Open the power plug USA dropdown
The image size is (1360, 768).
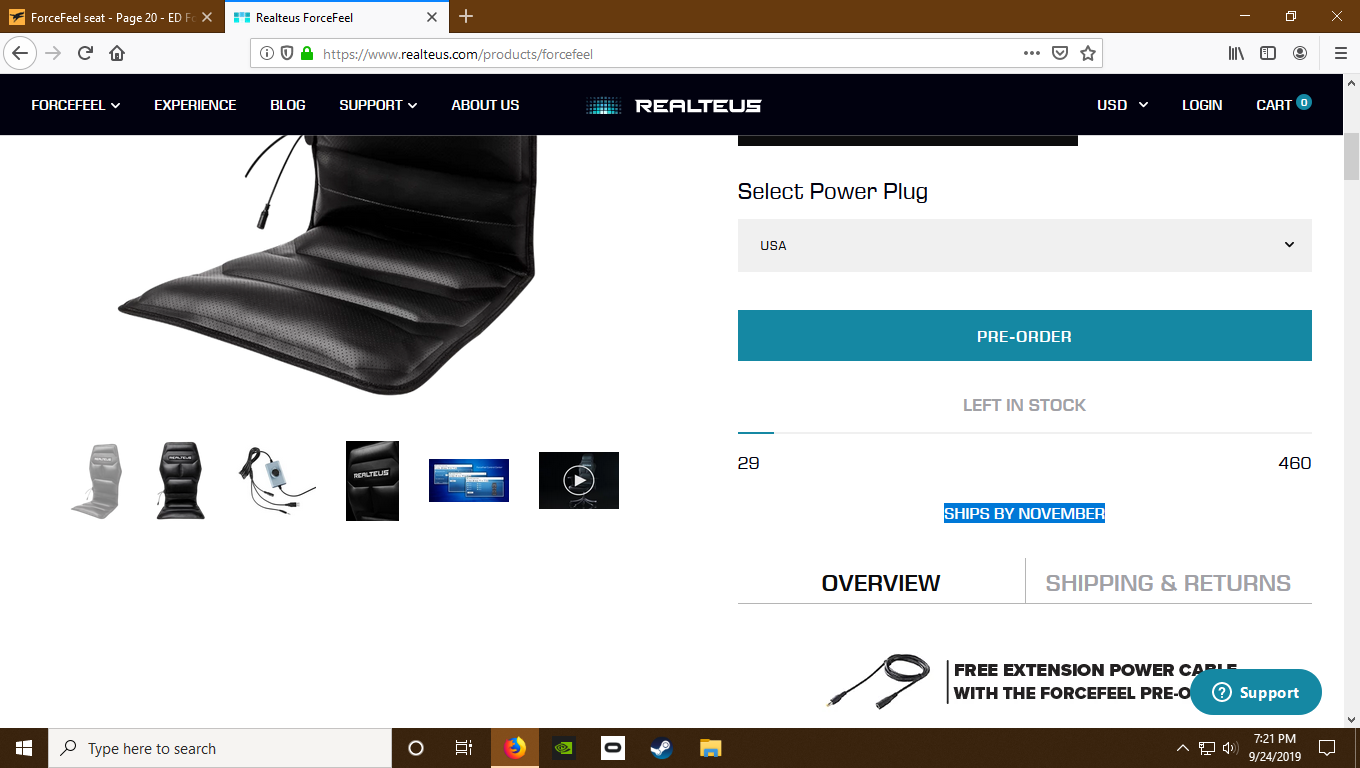pos(1025,245)
